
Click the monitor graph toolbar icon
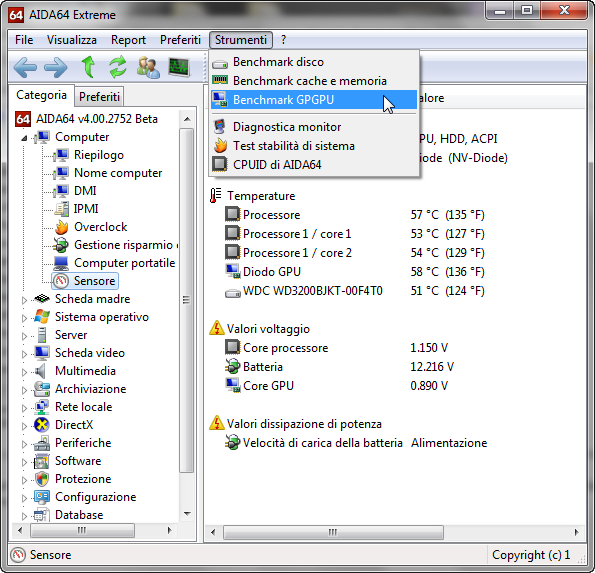tap(179, 67)
